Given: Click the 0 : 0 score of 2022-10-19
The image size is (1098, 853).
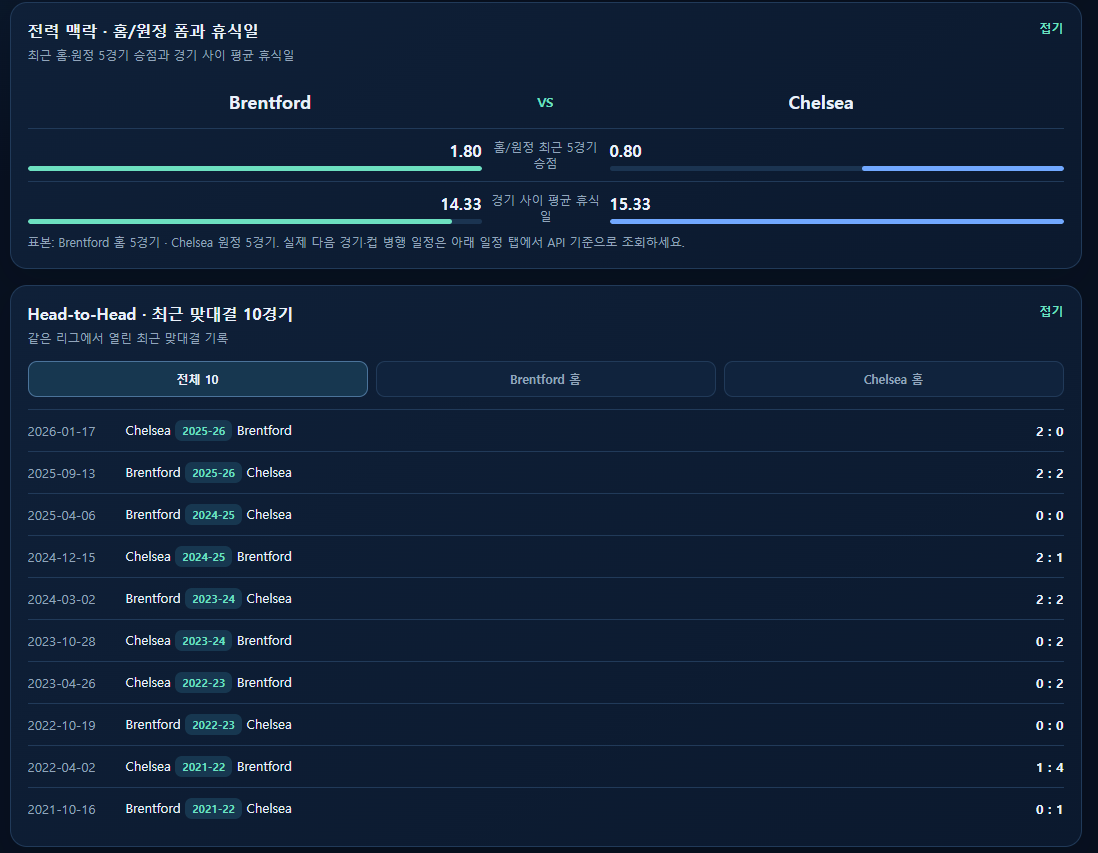Looking at the screenshot, I should pos(1050,726).
